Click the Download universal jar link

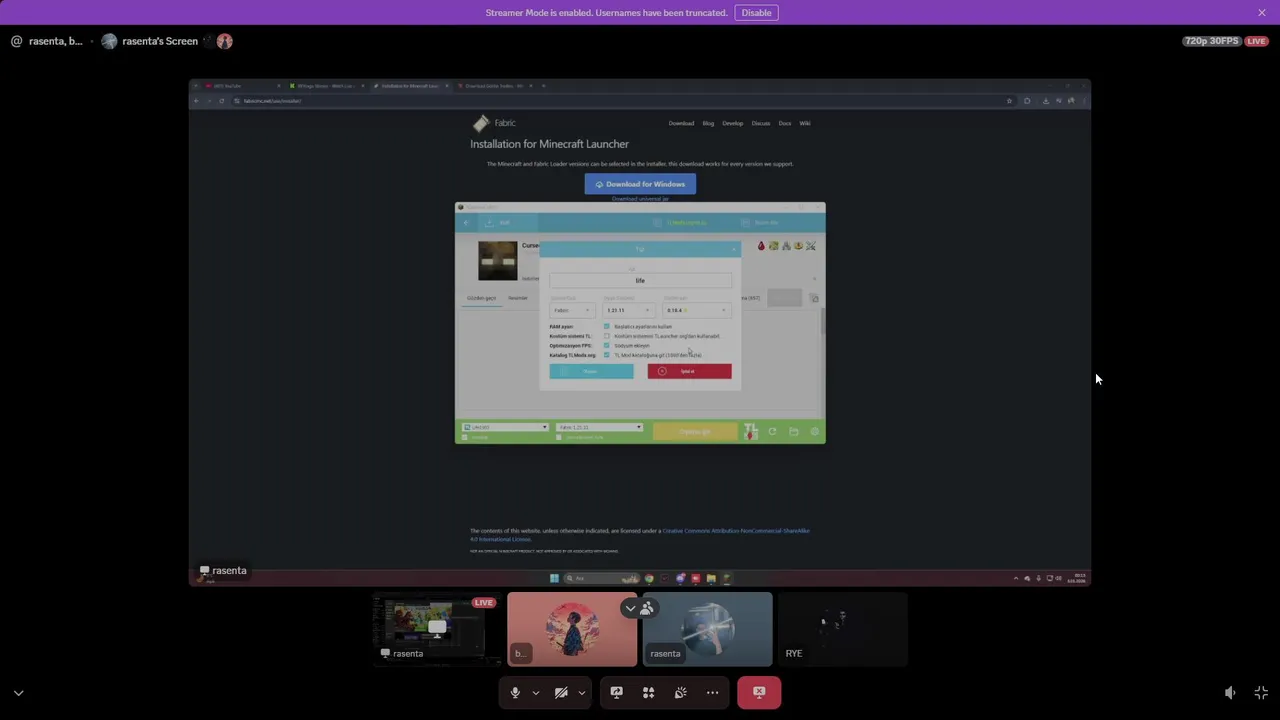(640, 199)
